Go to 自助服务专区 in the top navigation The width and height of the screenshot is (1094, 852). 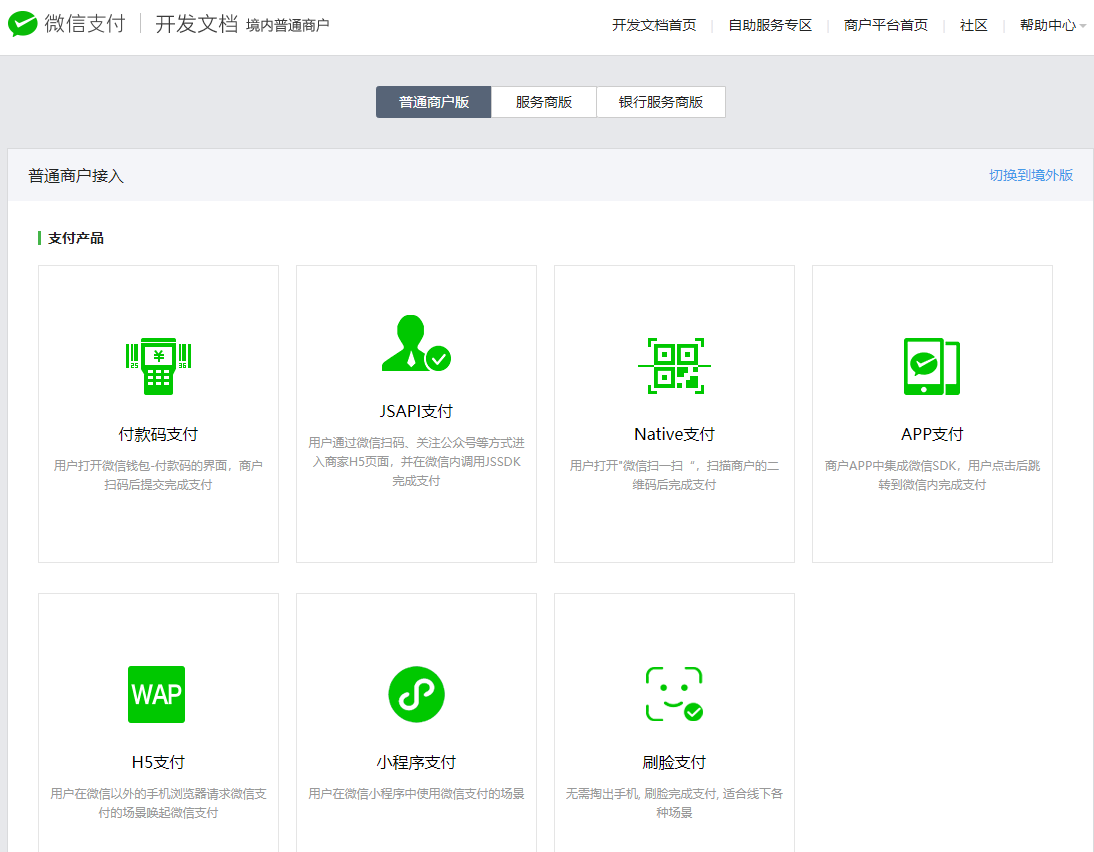click(x=770, y=25)
